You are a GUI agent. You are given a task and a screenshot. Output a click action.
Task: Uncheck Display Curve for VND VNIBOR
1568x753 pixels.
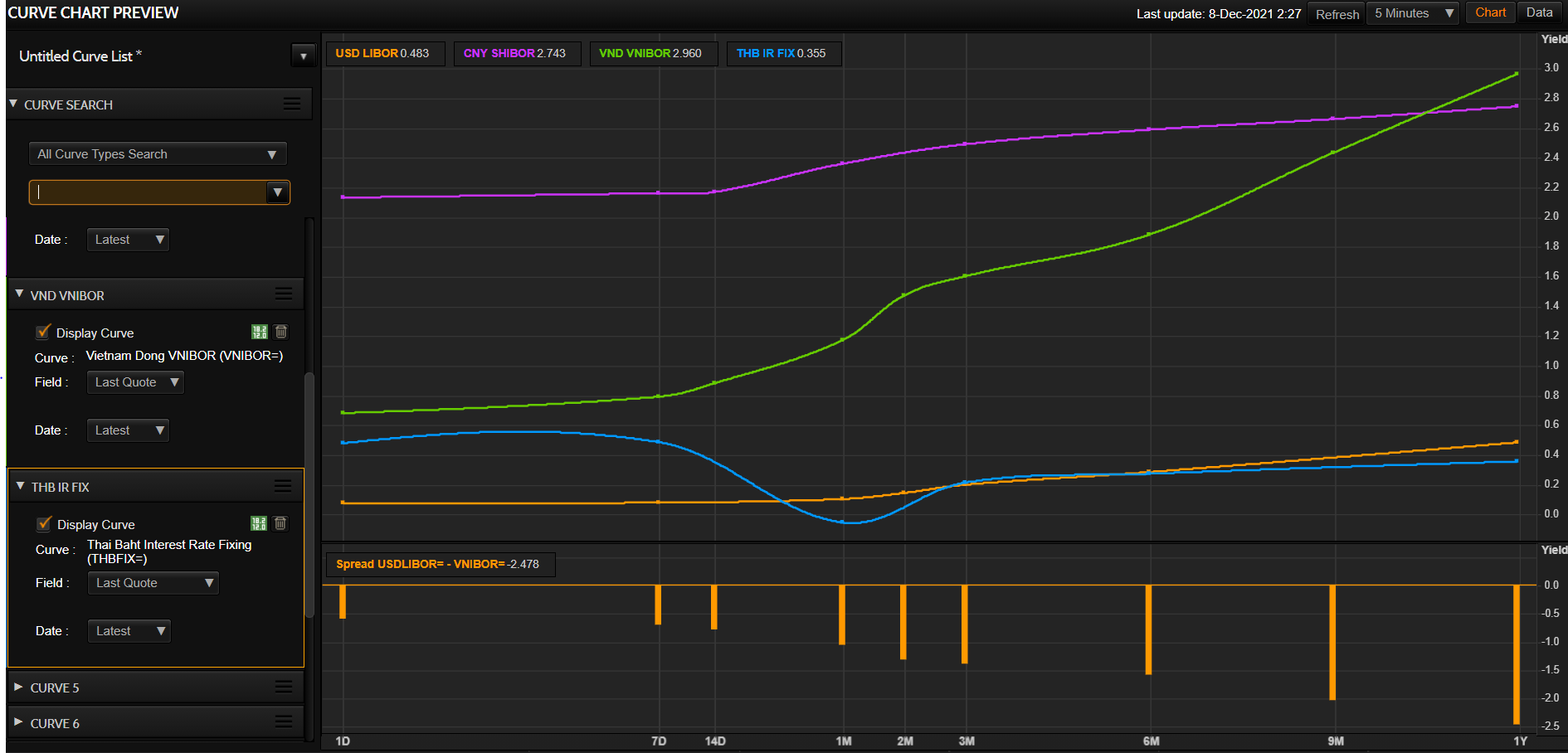43,332
